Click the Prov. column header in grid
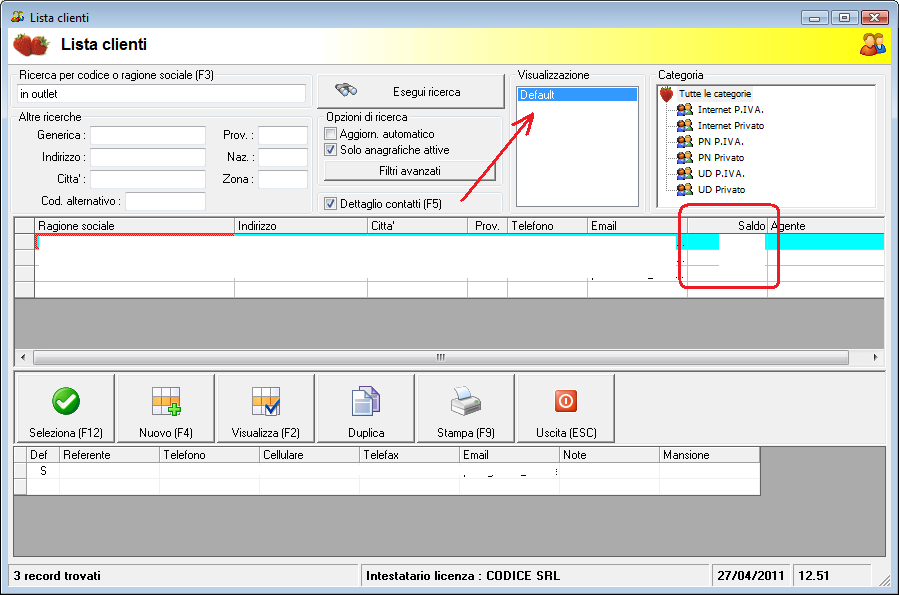The width and height of the screenshot is (899, 595). tap(487, 226)
